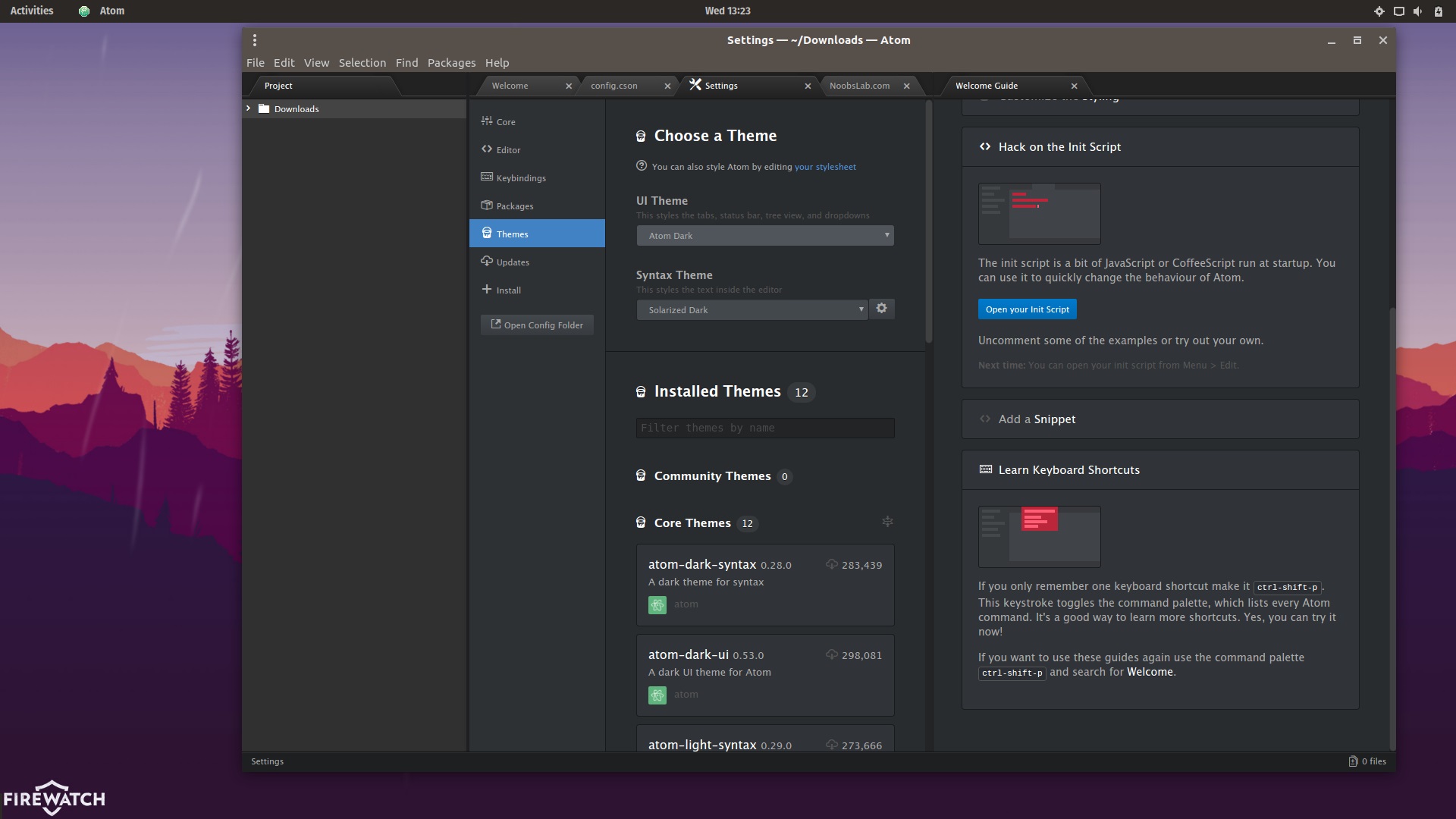
Task: Open the Packages menu
Action: 451,63
